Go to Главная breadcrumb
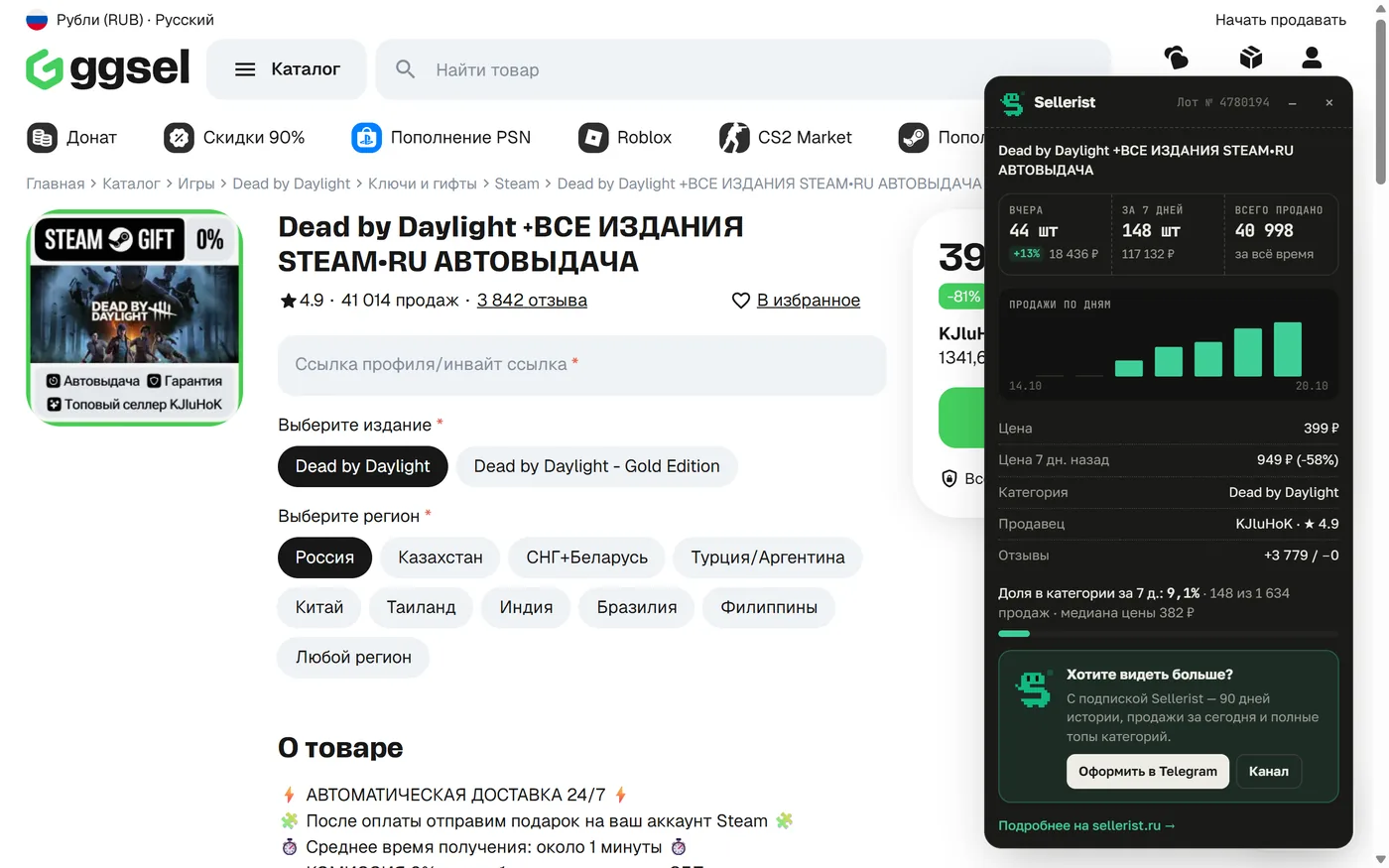Screen dimensions: 1389x868 [56, 184]
